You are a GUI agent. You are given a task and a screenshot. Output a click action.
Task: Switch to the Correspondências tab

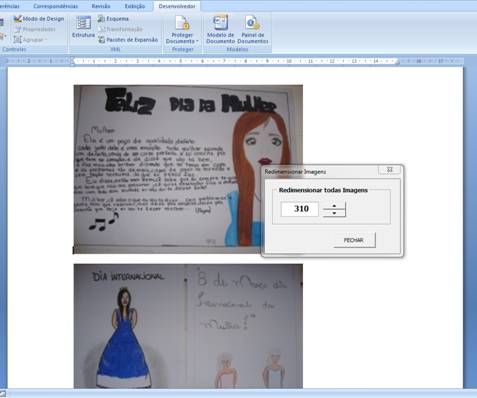(55, 6)
